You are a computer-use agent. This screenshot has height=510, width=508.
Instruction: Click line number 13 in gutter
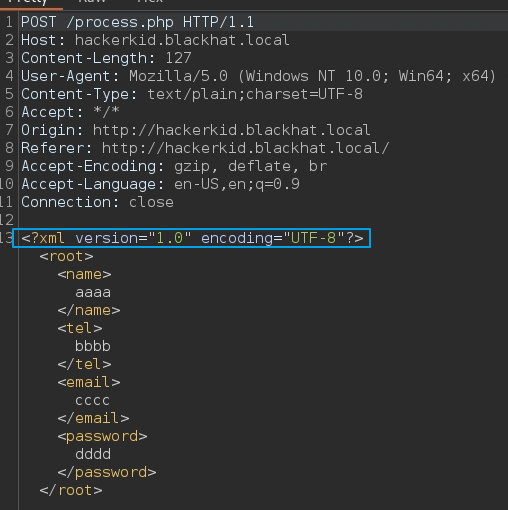tap(6, 238)
